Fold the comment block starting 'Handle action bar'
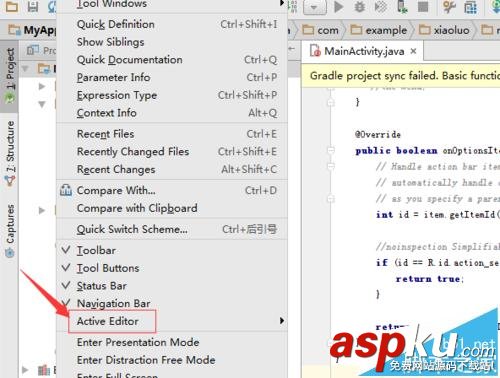Viewport: 500px width, 378px height. click(x=331, y=166)
